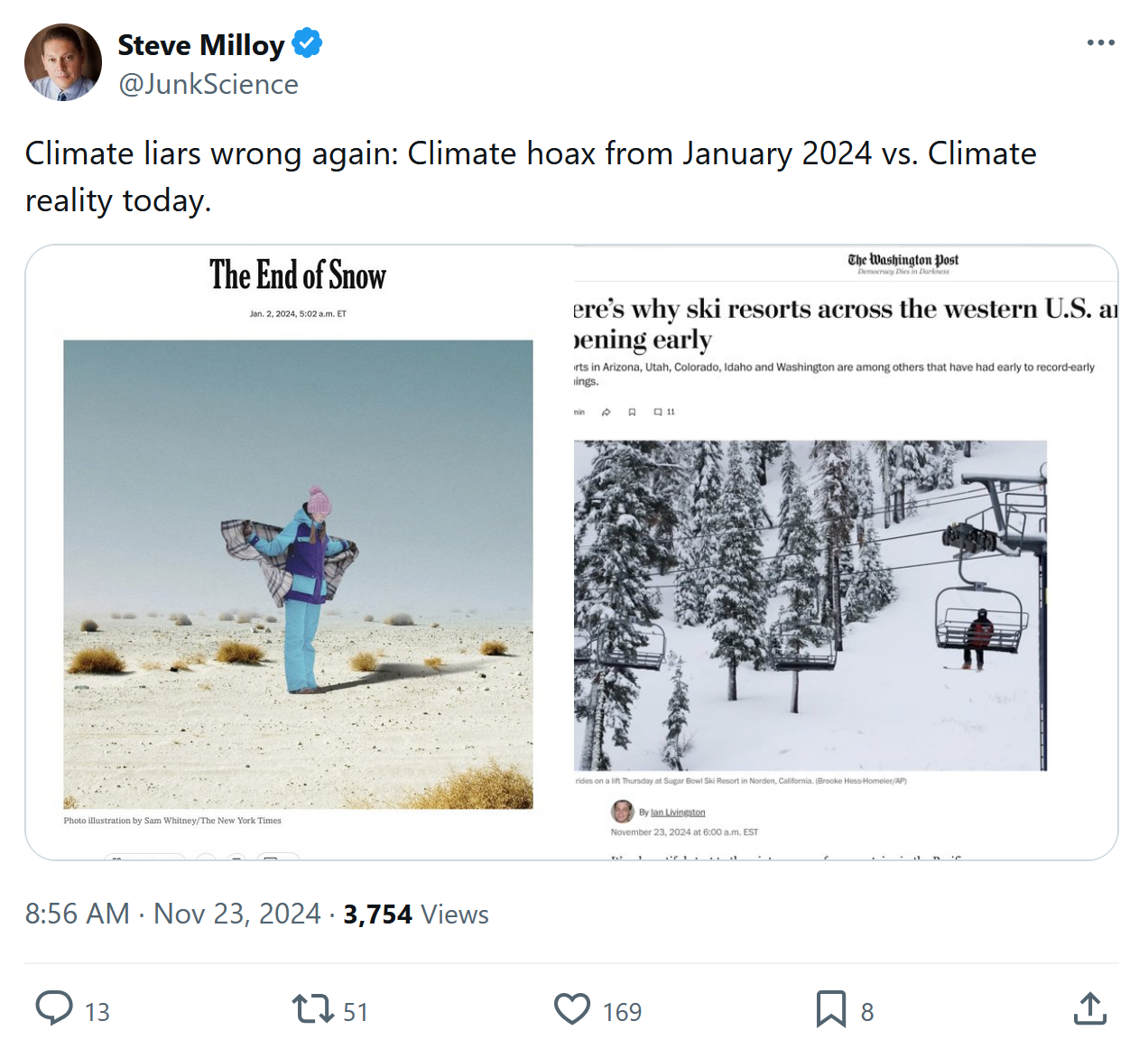Viewport: 1148px width, 1049px height.
Task: Open Steve Milloy's profile avatar photo
Action: [x=63, y=62]
